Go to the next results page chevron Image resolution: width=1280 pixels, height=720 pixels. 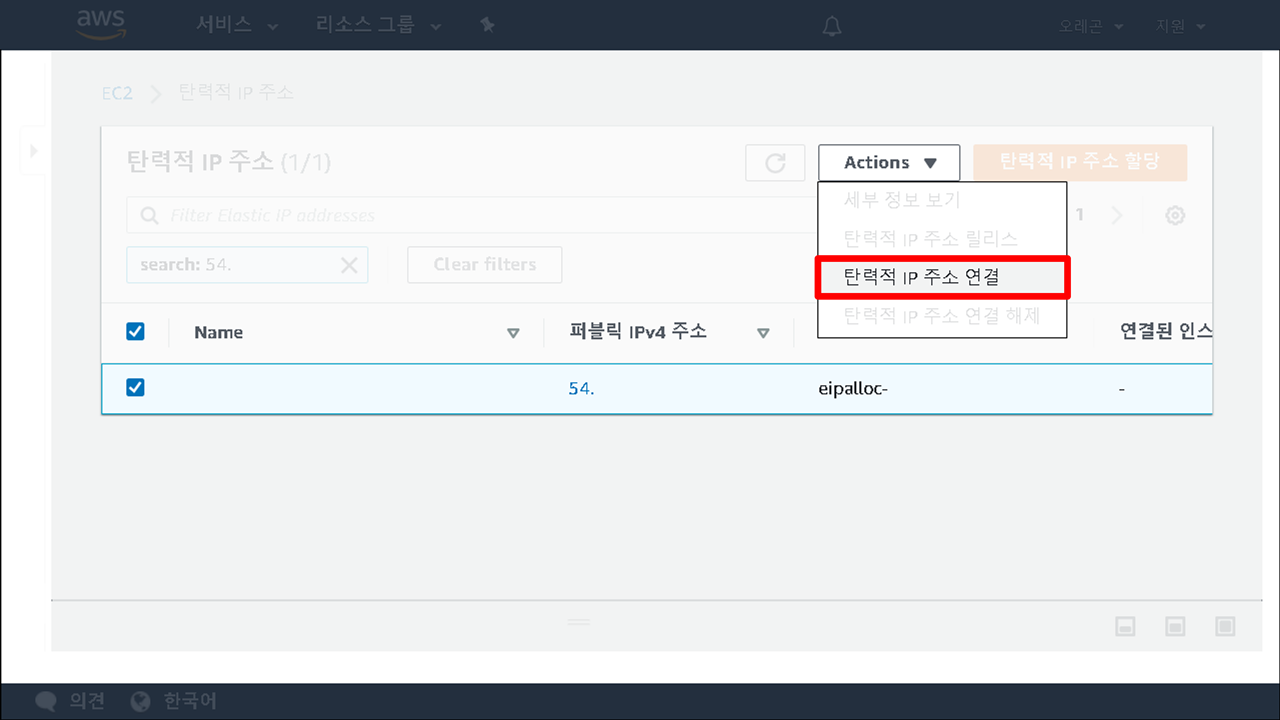[1118, 215]
